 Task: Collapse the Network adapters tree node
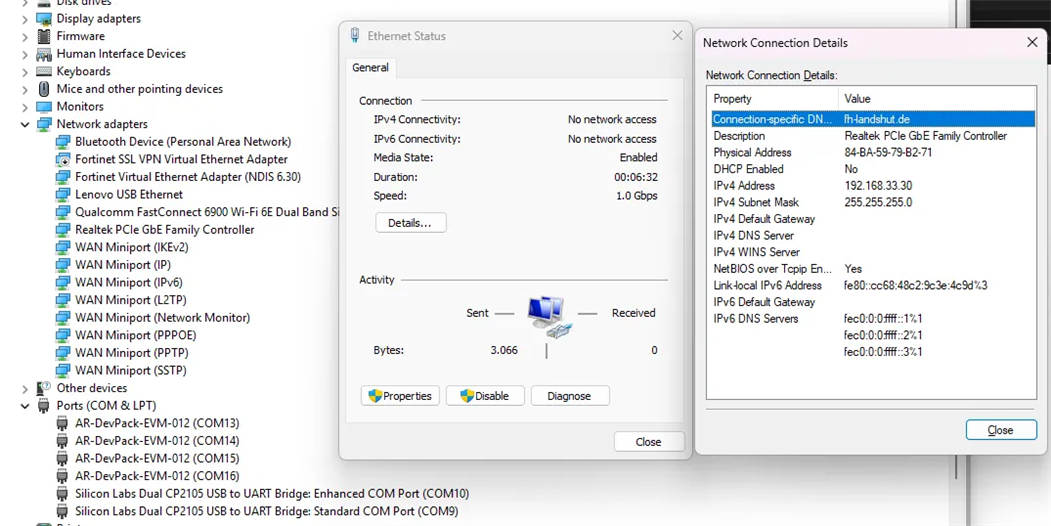click(25, 125)
